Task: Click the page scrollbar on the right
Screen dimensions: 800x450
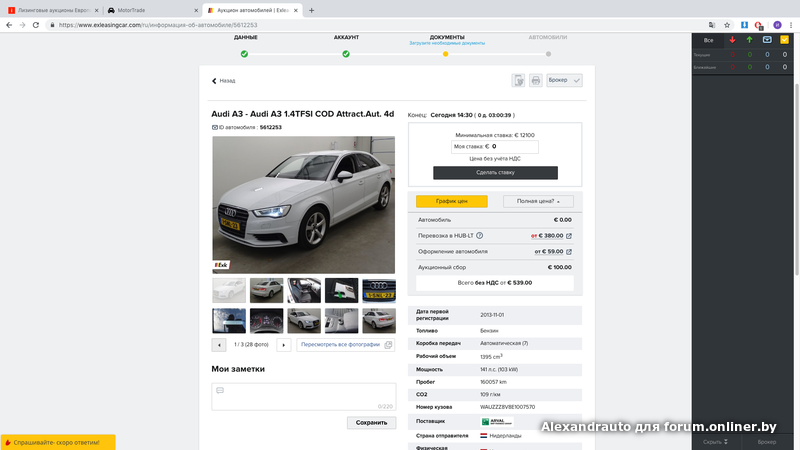Action: pyautogui.click(x=796, y=180)
